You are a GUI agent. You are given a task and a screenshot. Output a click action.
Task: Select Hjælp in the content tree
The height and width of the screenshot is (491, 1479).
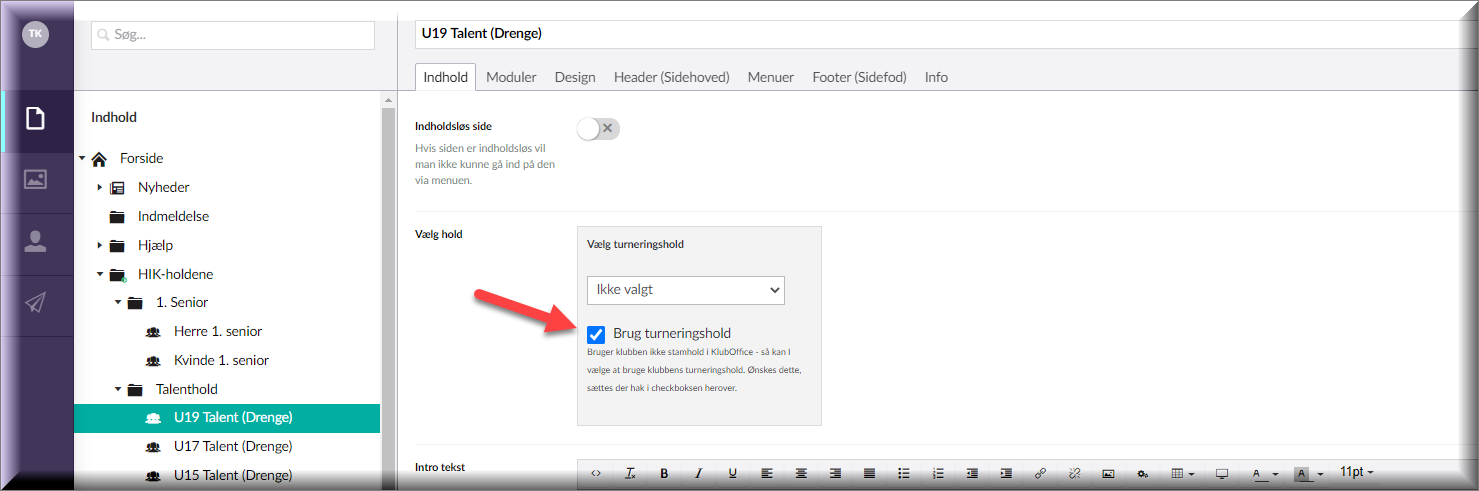[155, 245]
